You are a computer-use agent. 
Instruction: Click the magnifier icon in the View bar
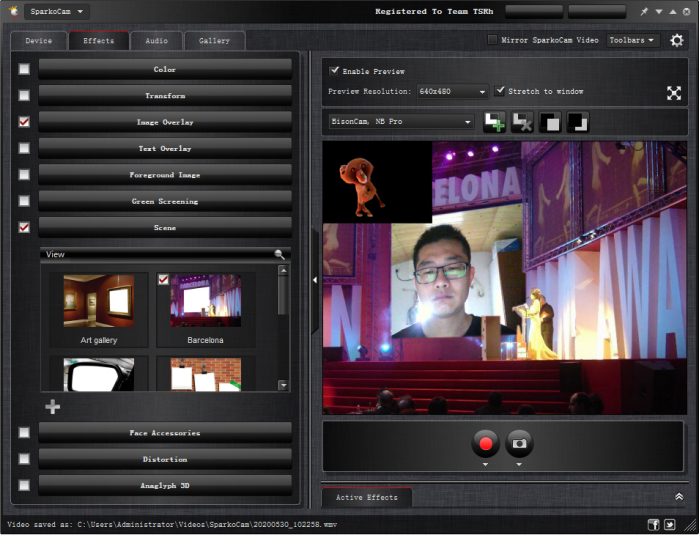[280, 254]
